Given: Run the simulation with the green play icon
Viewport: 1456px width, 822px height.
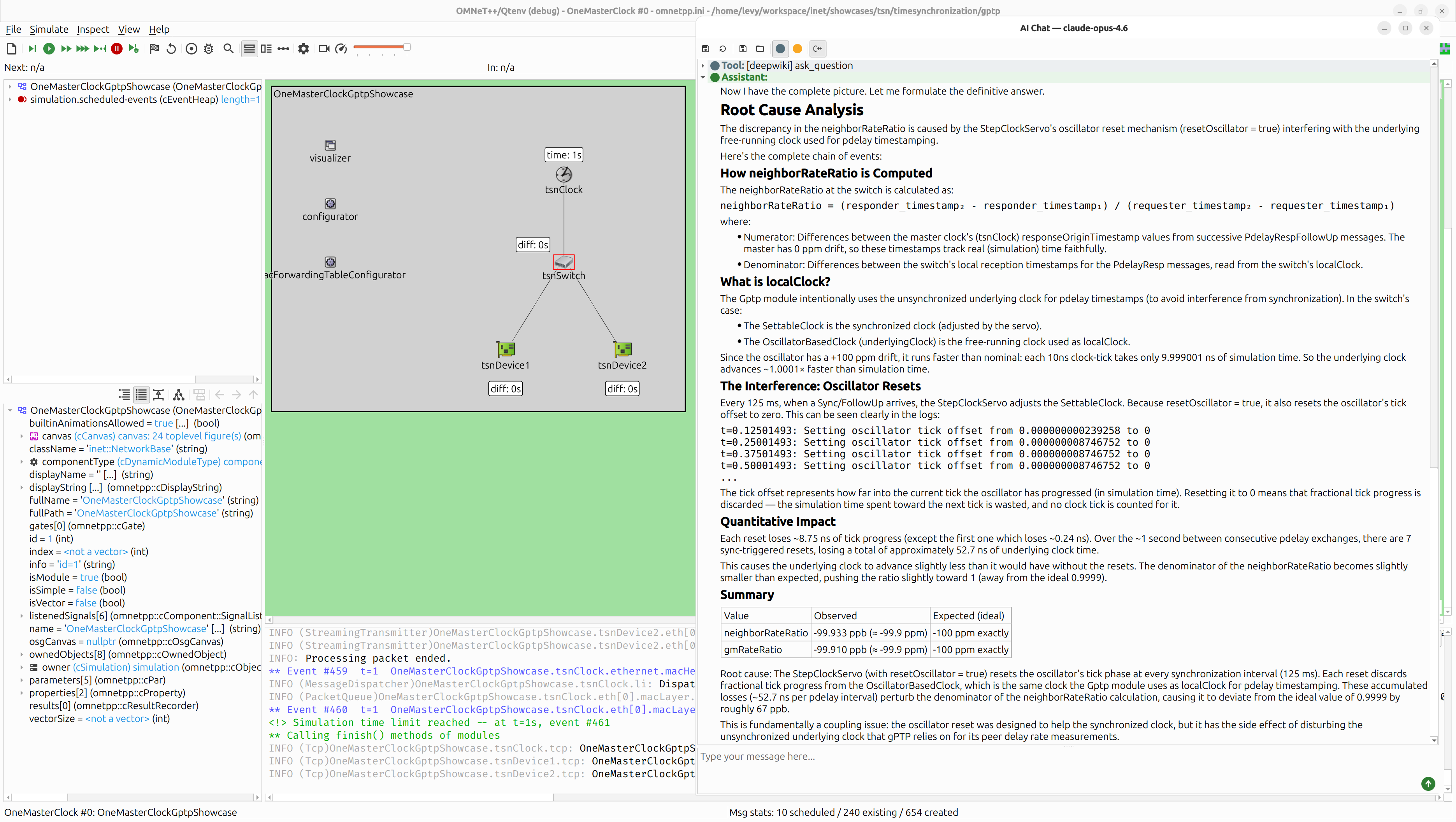Looking at the screenshot, I should [49, 49].
